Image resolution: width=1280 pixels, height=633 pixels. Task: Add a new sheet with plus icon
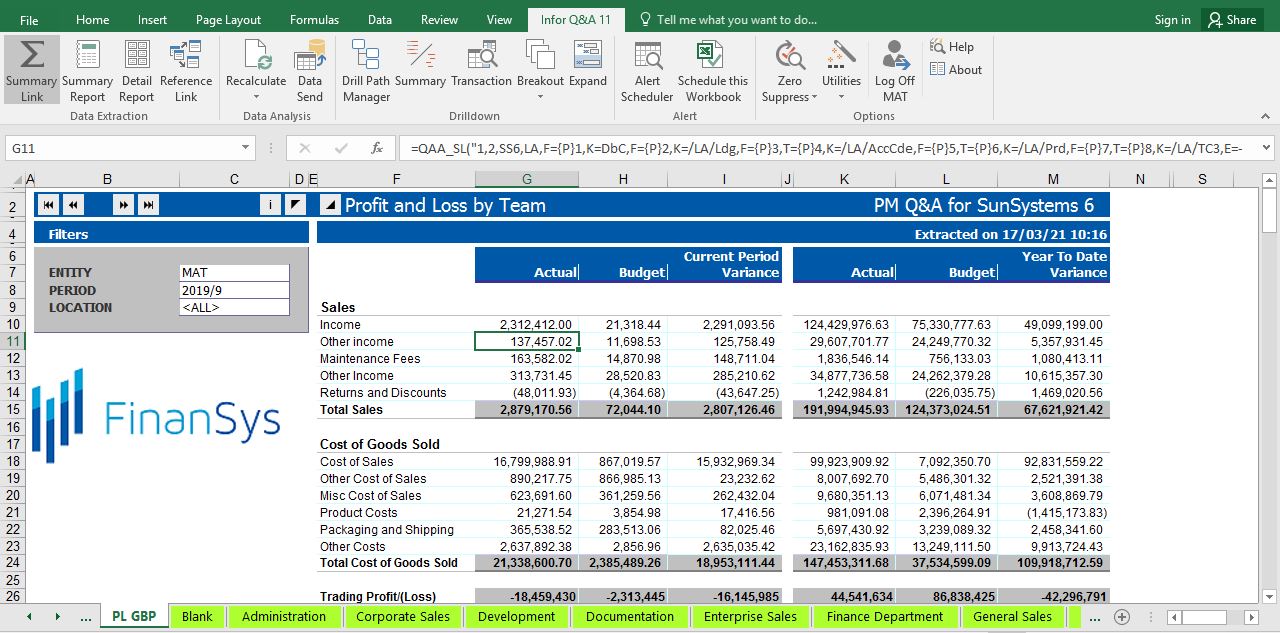1122,617
